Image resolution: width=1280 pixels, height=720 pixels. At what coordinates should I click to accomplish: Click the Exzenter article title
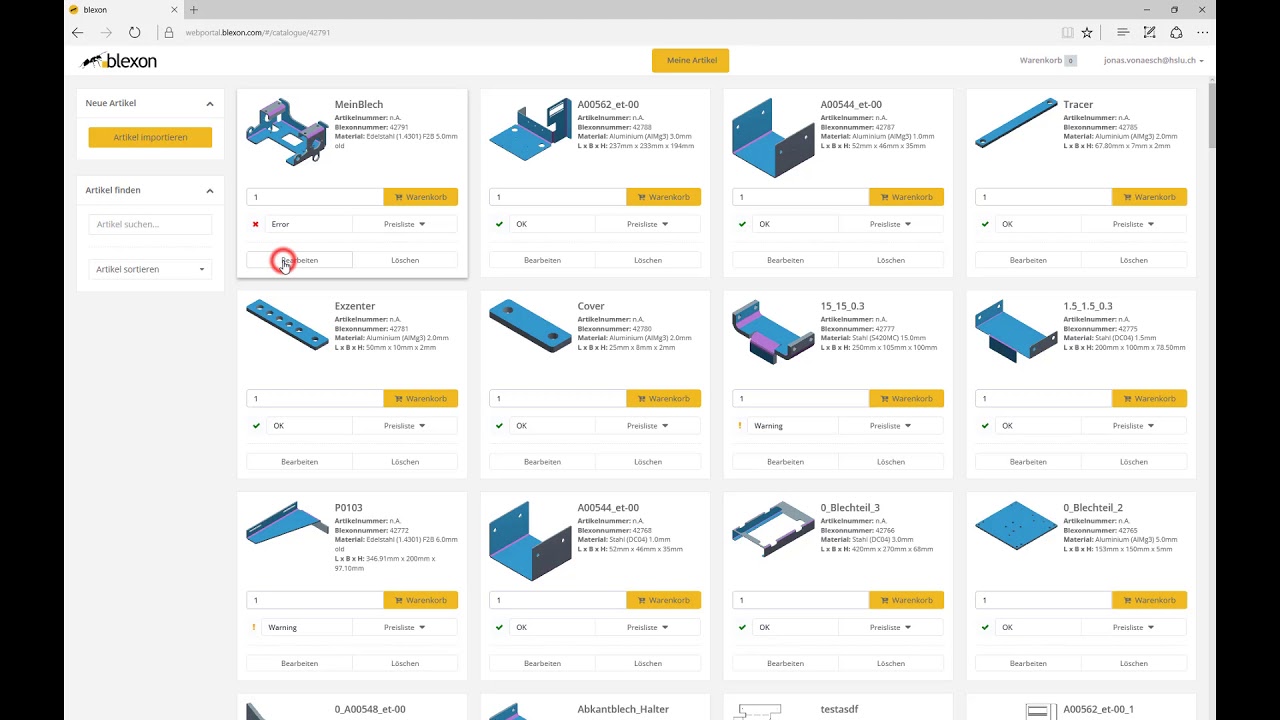pyautogui.click(x=355, y=306)
